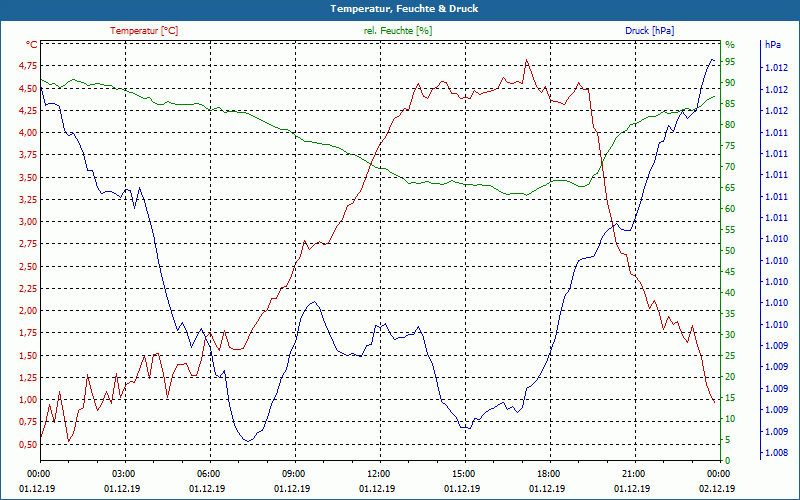The width and height of the screenshot is (800, 500).
Task: Select the blue 'Druck [hPa]' legend label
Action: click(x=649, y=31)
